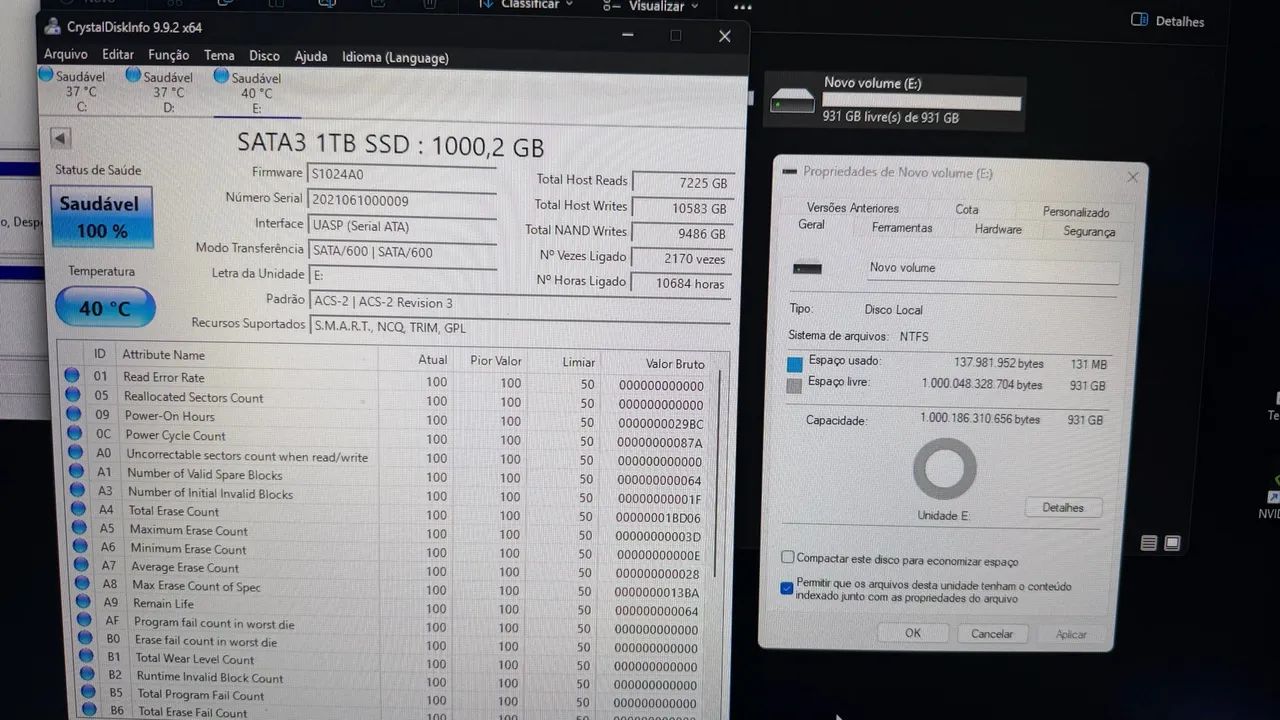Click Total Host Writes value 10583 GB

click(x=682, y=208)
